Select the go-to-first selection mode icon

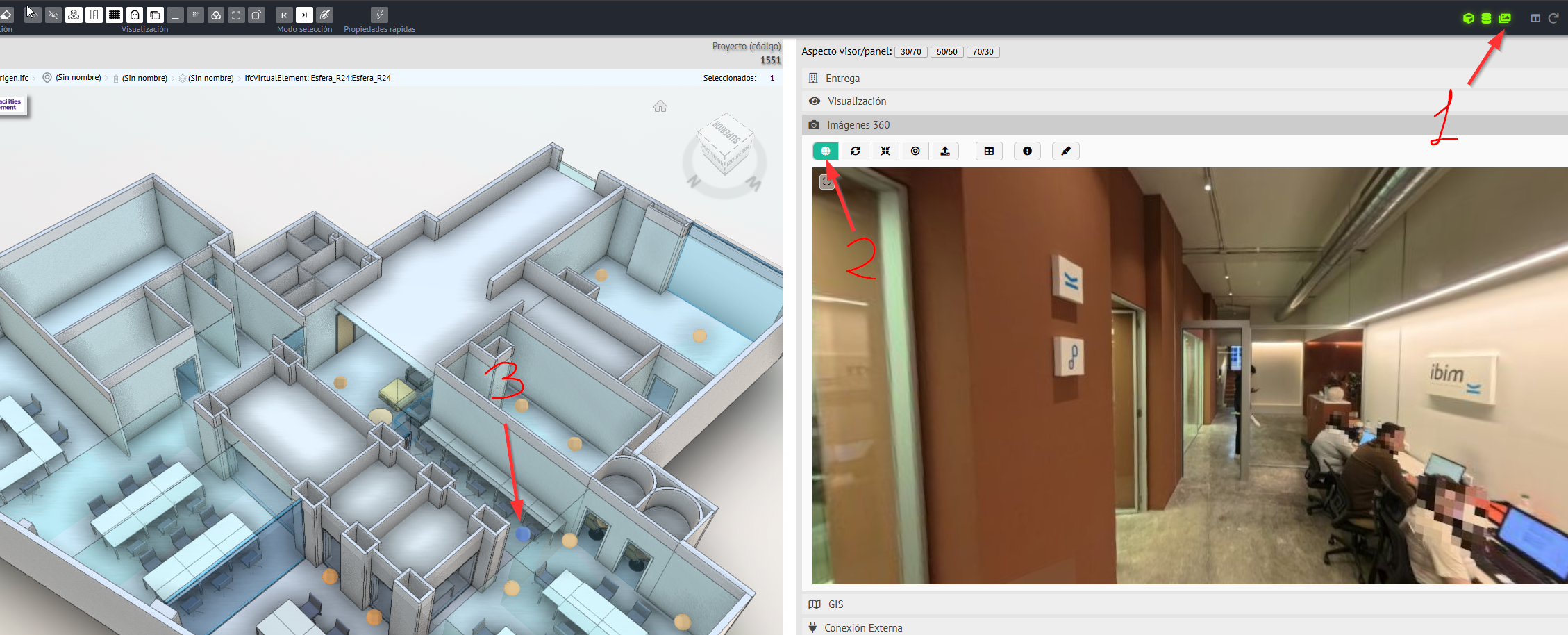click(284, 15)
